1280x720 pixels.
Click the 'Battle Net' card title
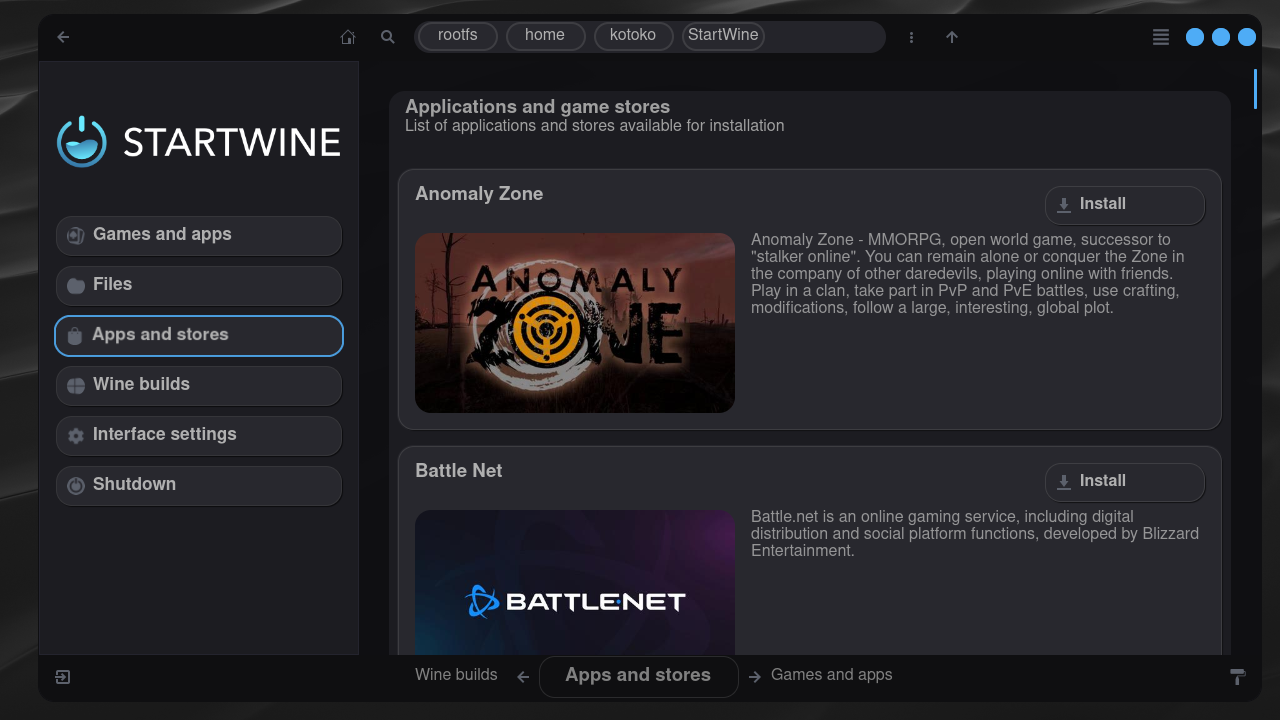pos(459,471)
